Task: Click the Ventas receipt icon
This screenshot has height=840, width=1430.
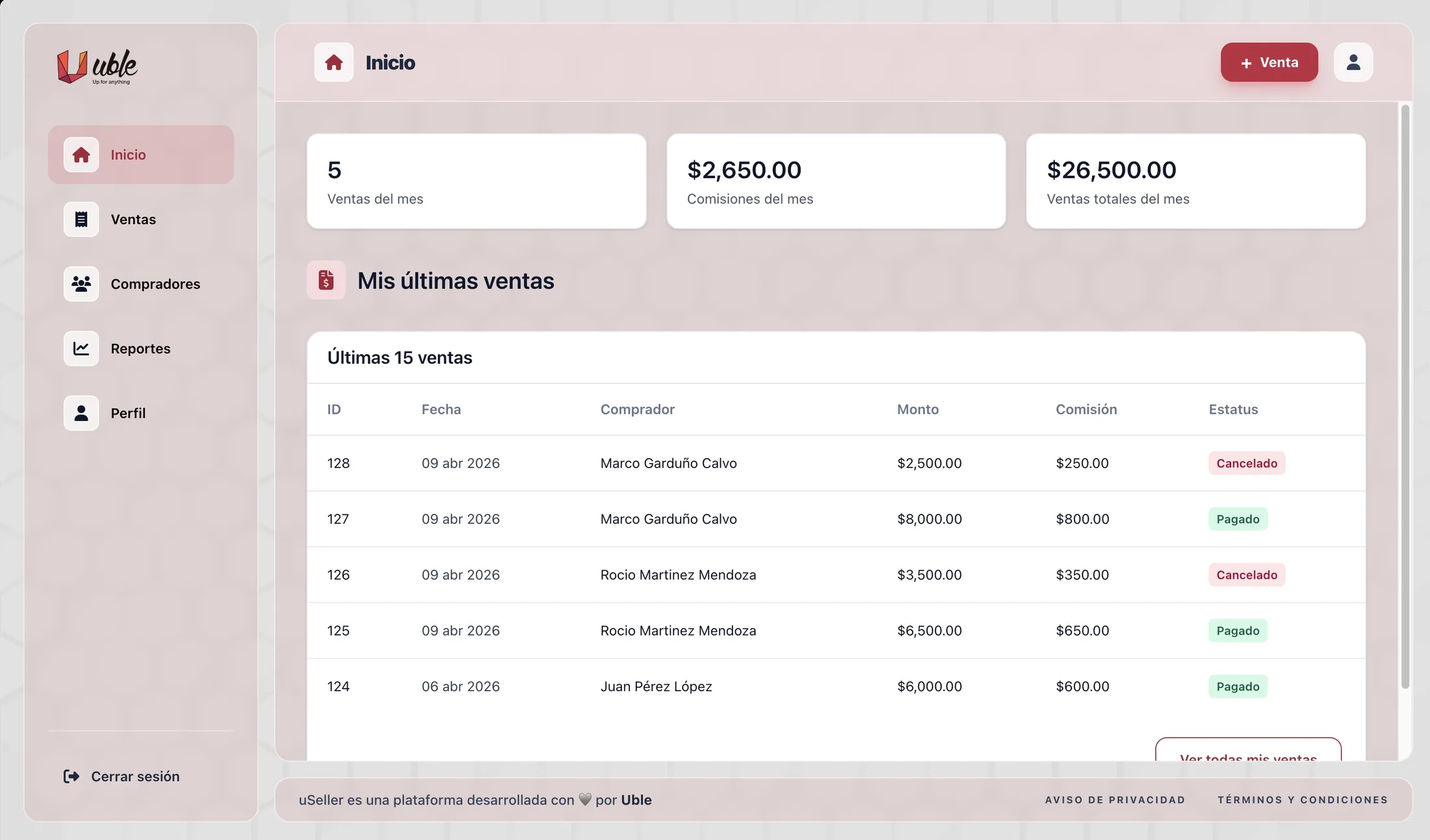Action: point(81,219)
